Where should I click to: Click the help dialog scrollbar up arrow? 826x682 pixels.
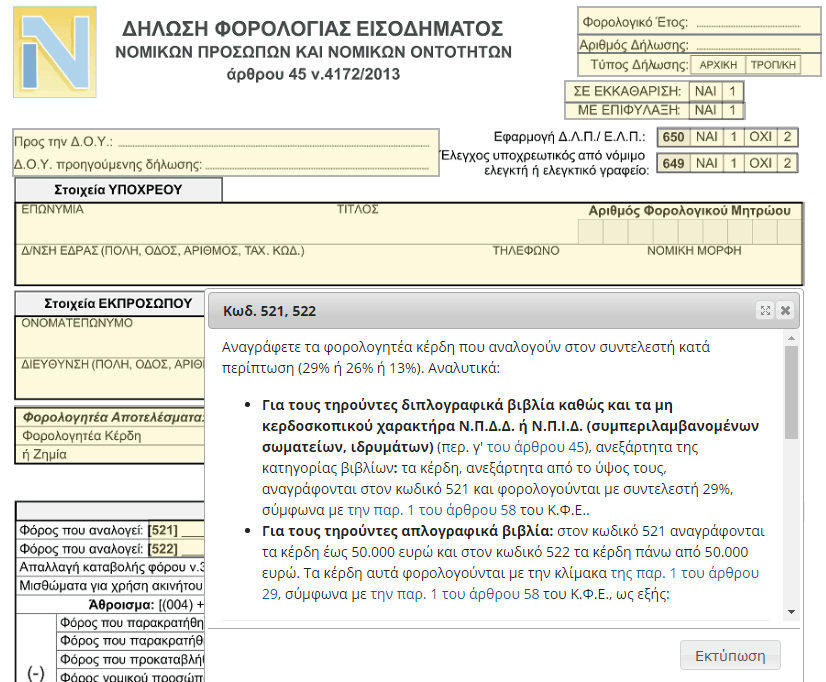click(791, 338)
